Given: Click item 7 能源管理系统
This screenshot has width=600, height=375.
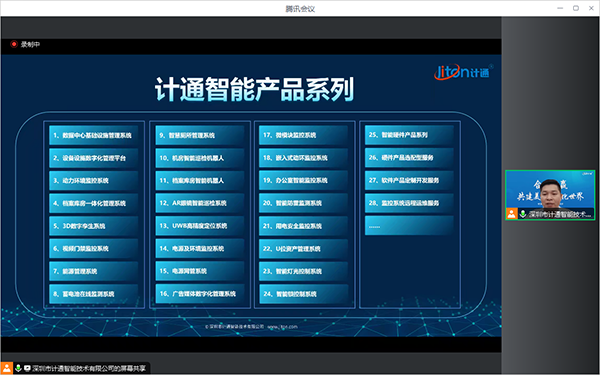Looking at the screenshot, I should pos(93,271).
